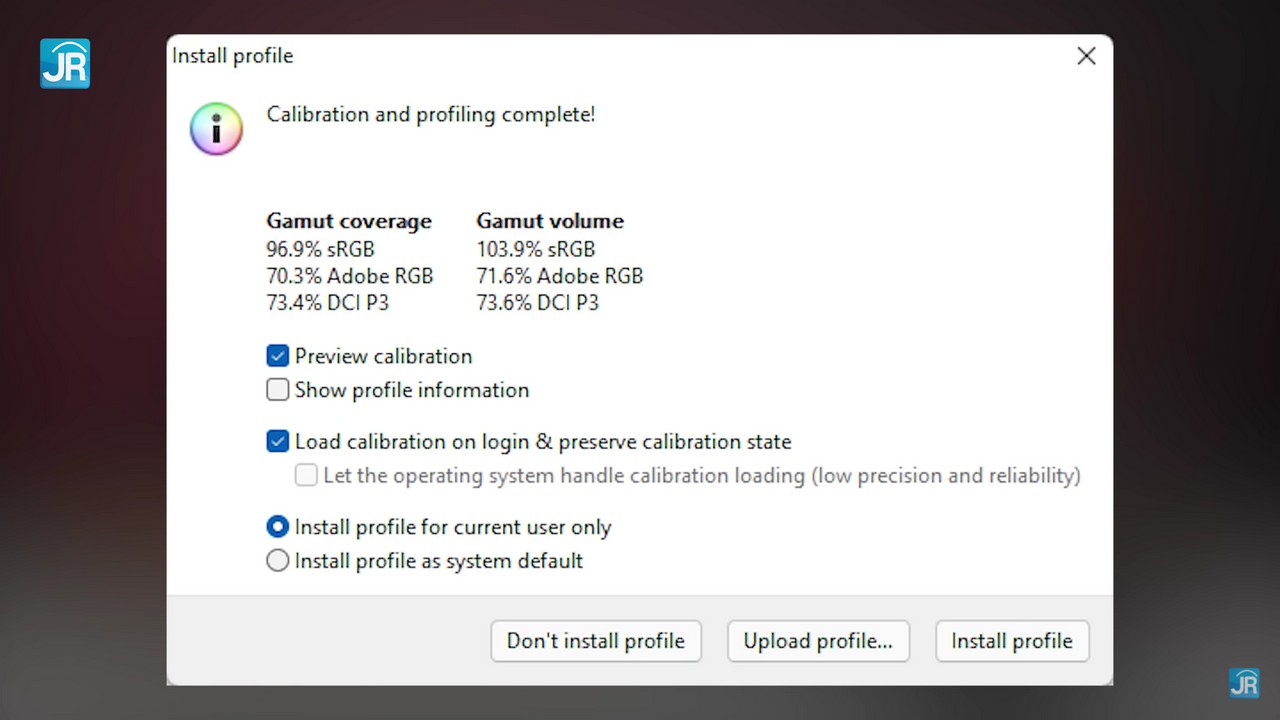Click the small JR watermark logo
Viewport: 1280px width, 720px height.
(1243, 682)
